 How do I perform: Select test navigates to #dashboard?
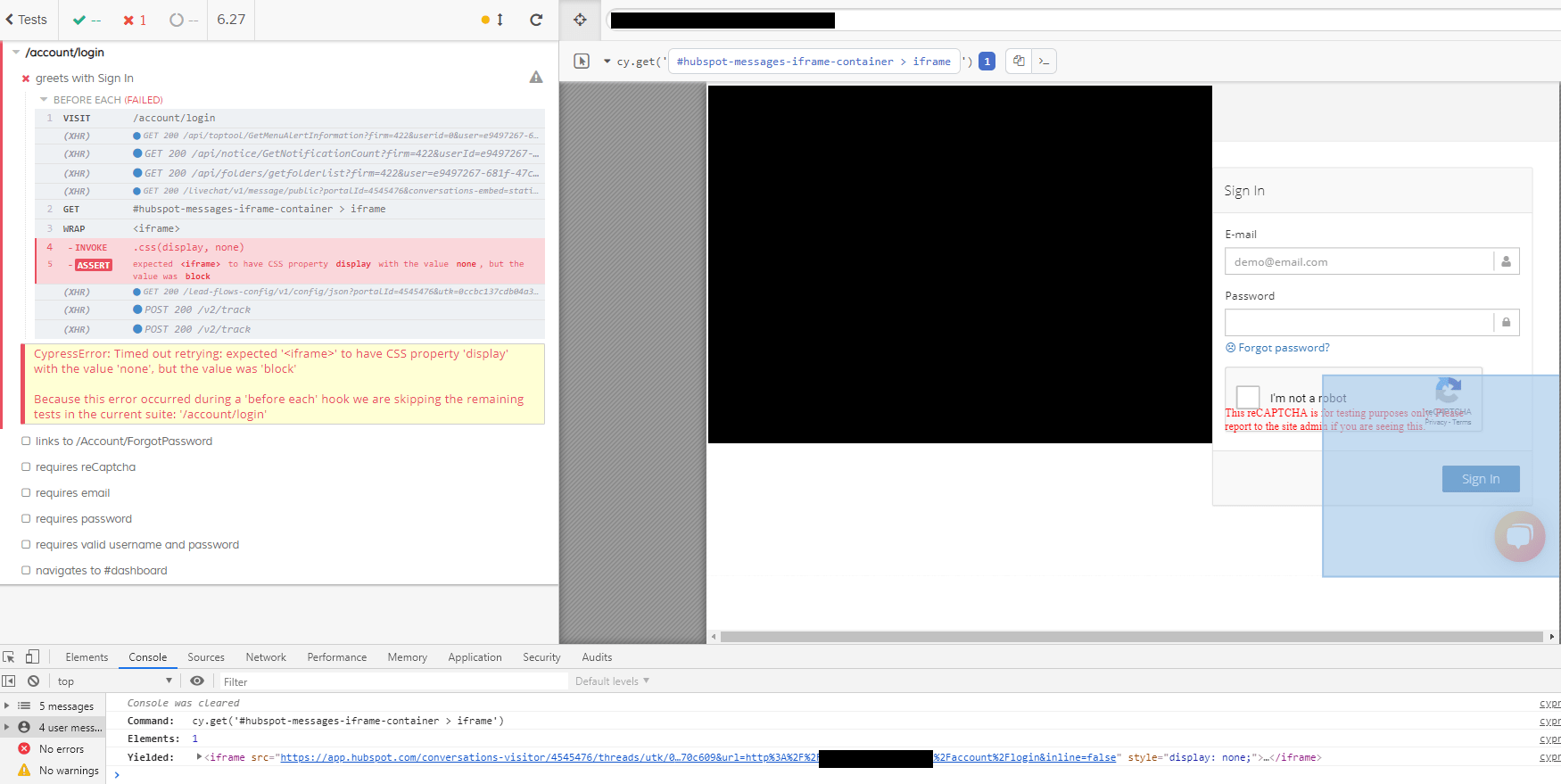pos(102,571)
